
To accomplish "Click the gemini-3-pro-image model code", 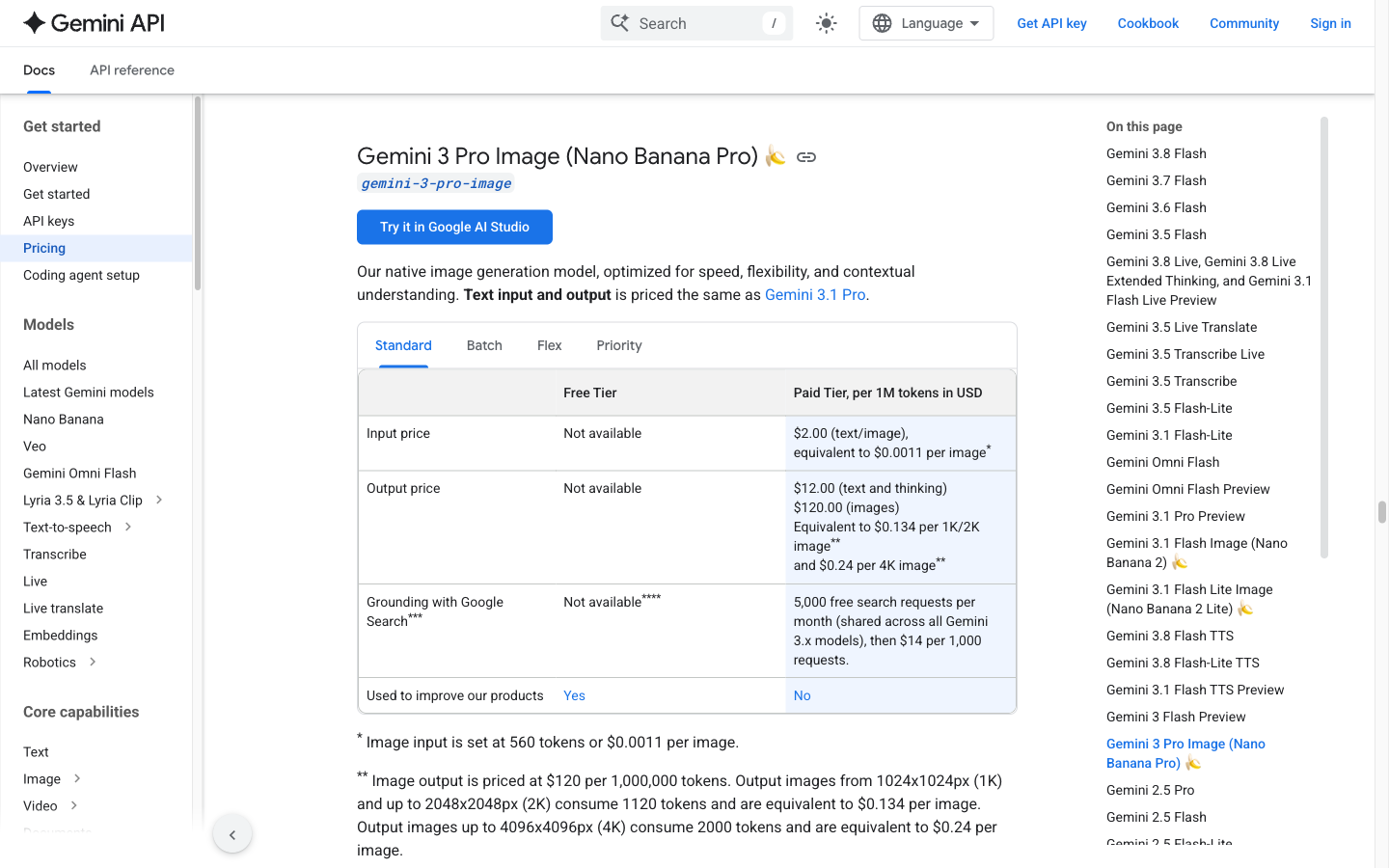I will (x=436, y=183).
